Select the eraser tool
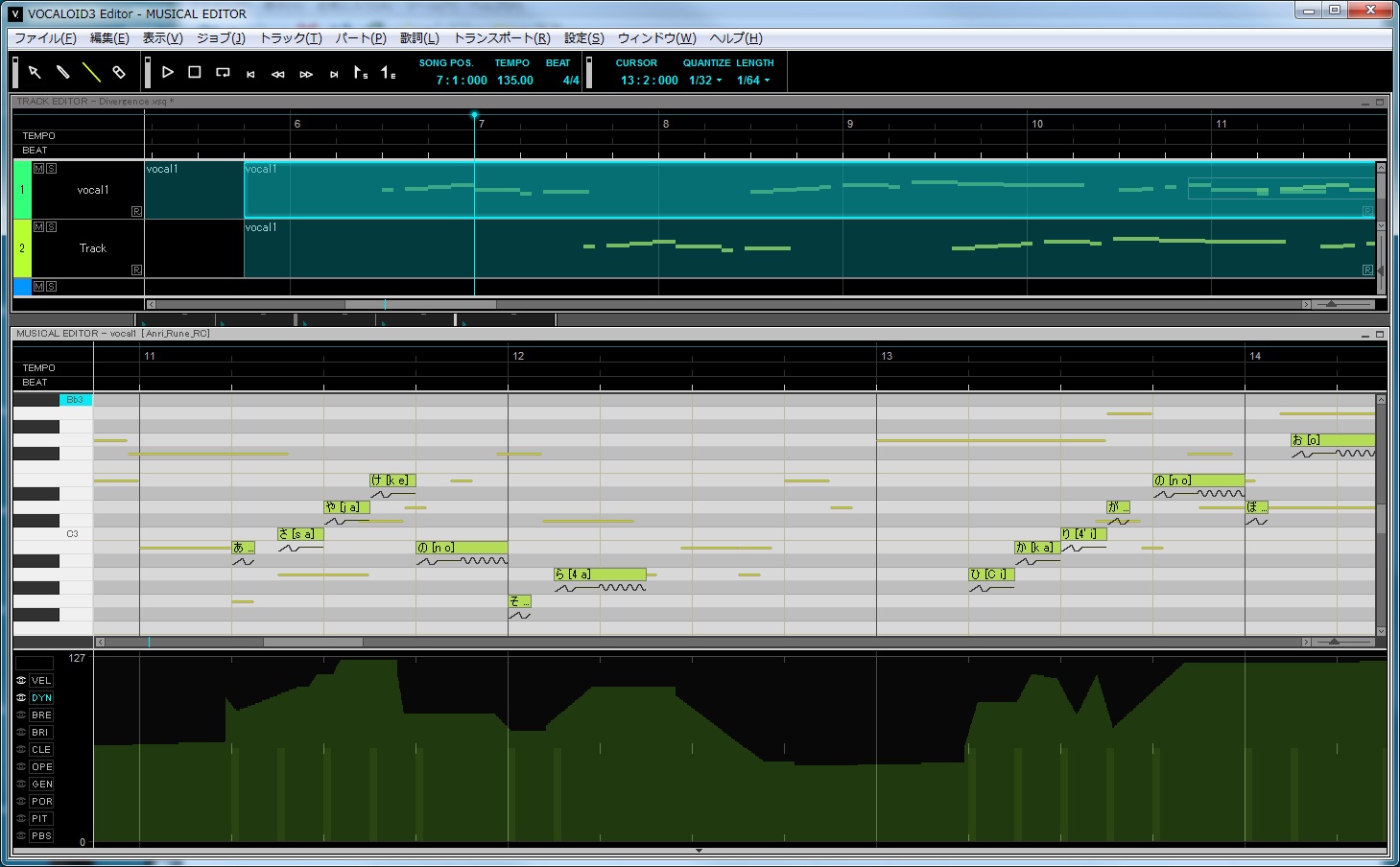 tap(119, 72)
